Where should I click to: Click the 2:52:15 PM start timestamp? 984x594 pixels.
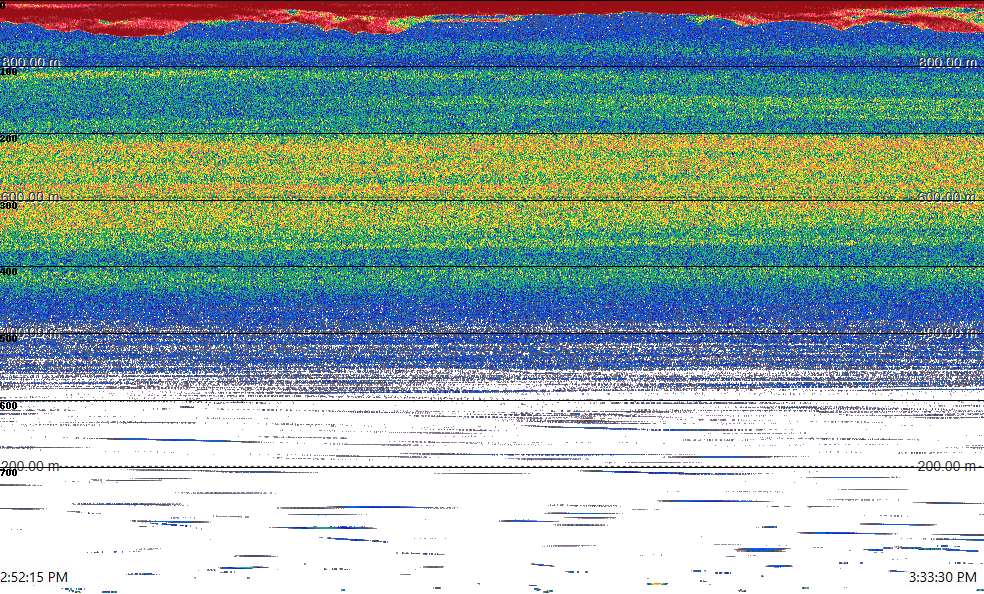[x=34, y=577]
